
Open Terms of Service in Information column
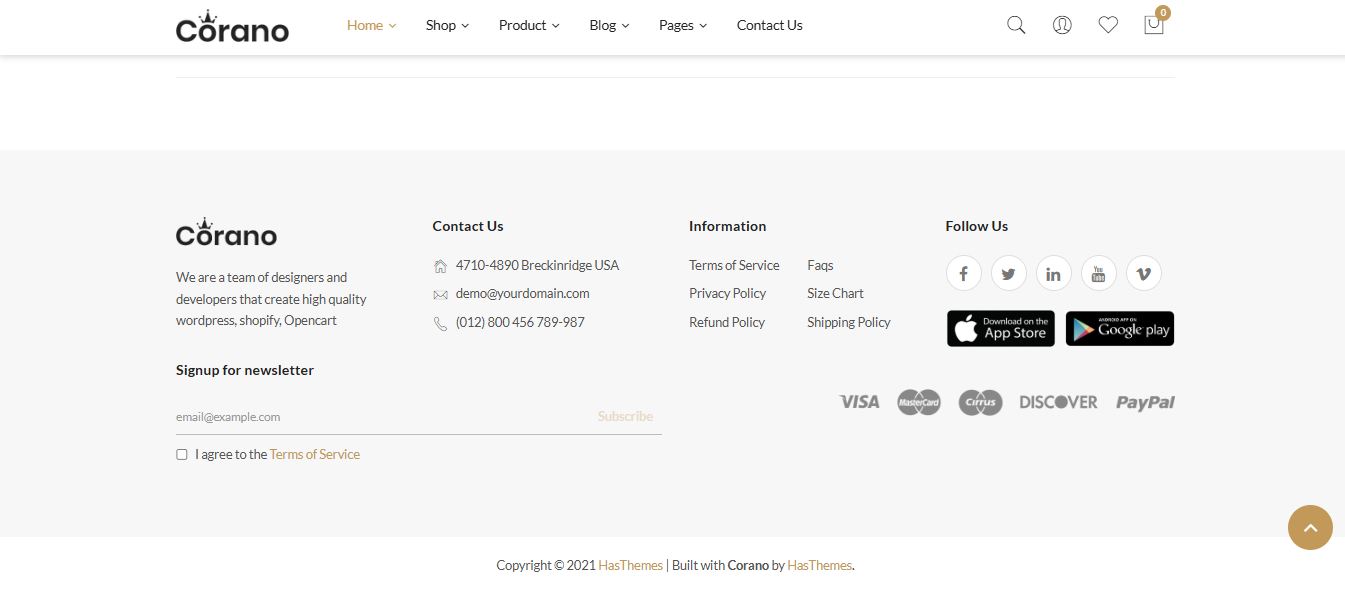pos(734,265)
